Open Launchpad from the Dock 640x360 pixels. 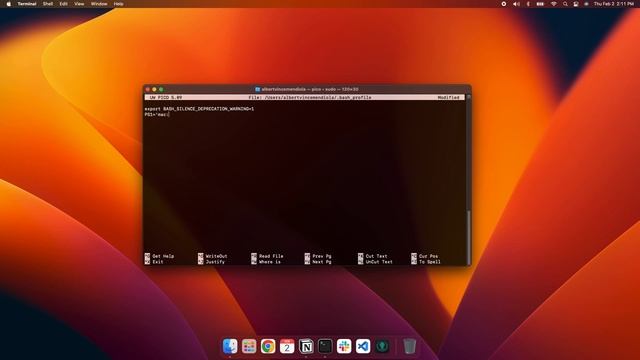coord(249,346)
